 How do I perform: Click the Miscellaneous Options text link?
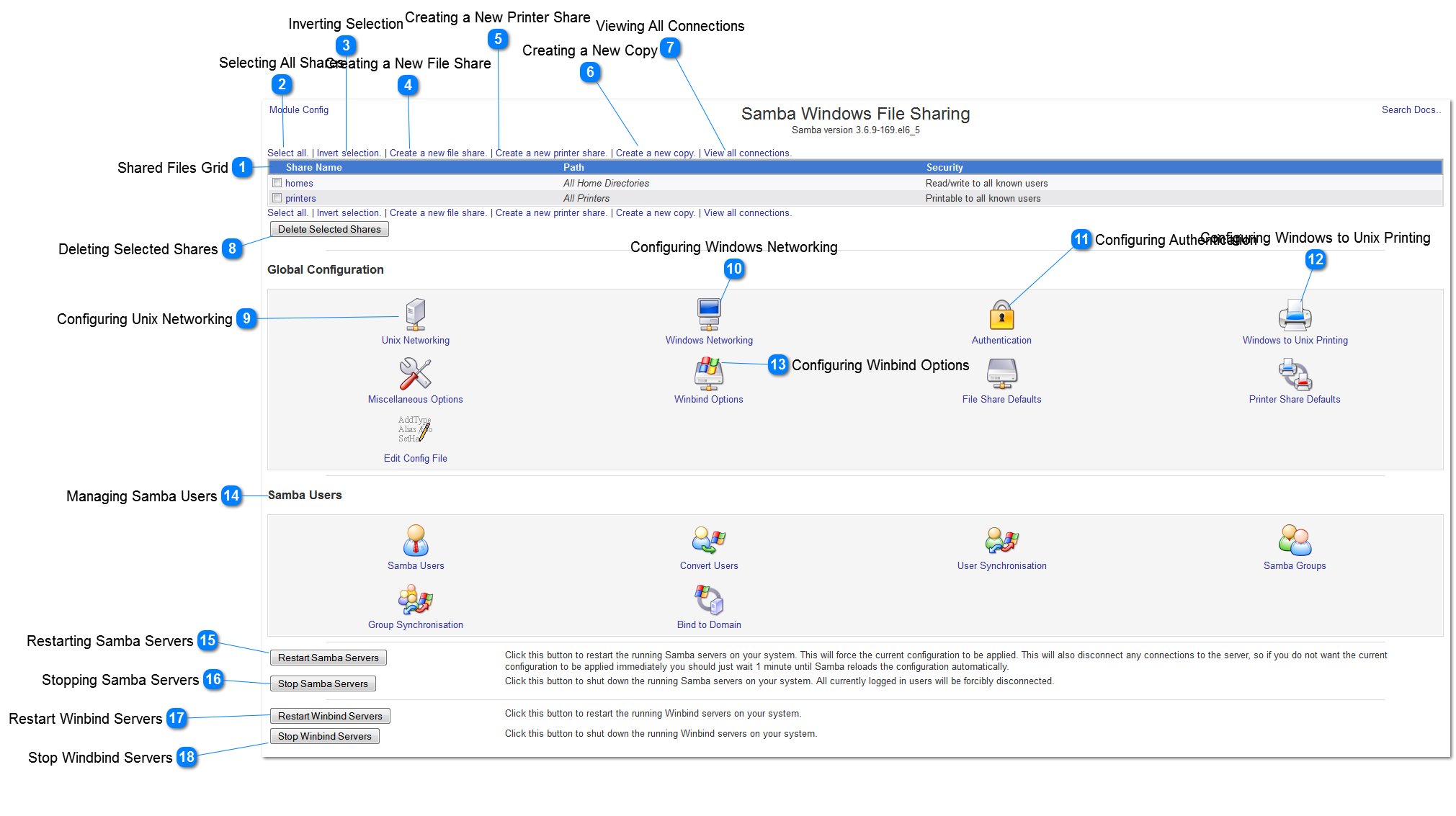(x=416, y=400)
